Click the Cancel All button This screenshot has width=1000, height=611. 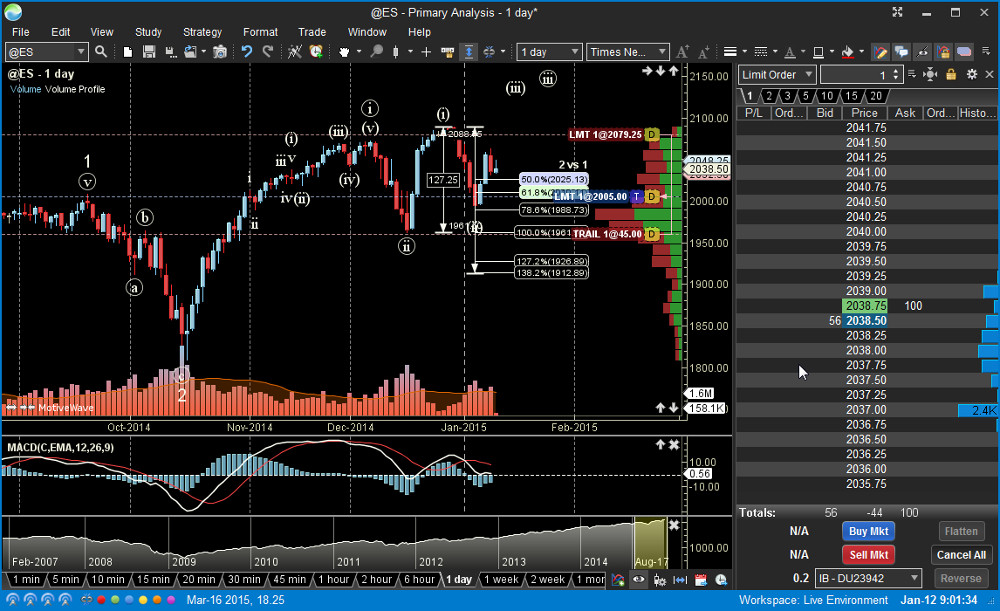(x=961, y=555)
